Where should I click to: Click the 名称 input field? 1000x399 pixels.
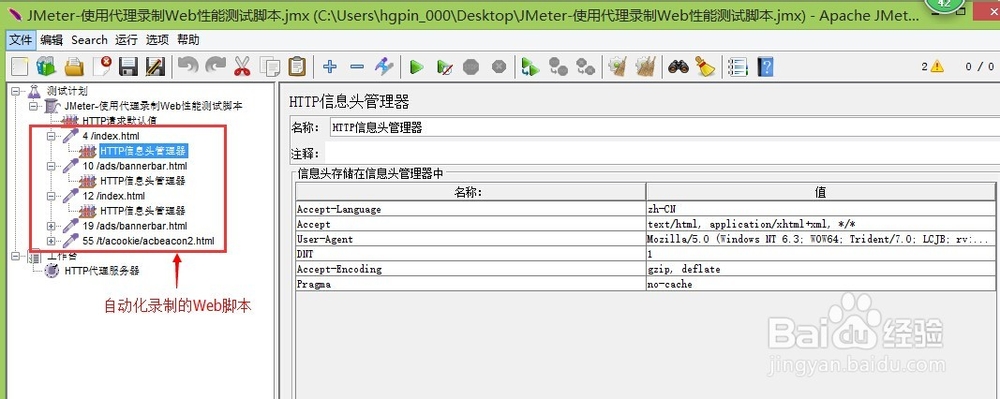coord(664,127)
